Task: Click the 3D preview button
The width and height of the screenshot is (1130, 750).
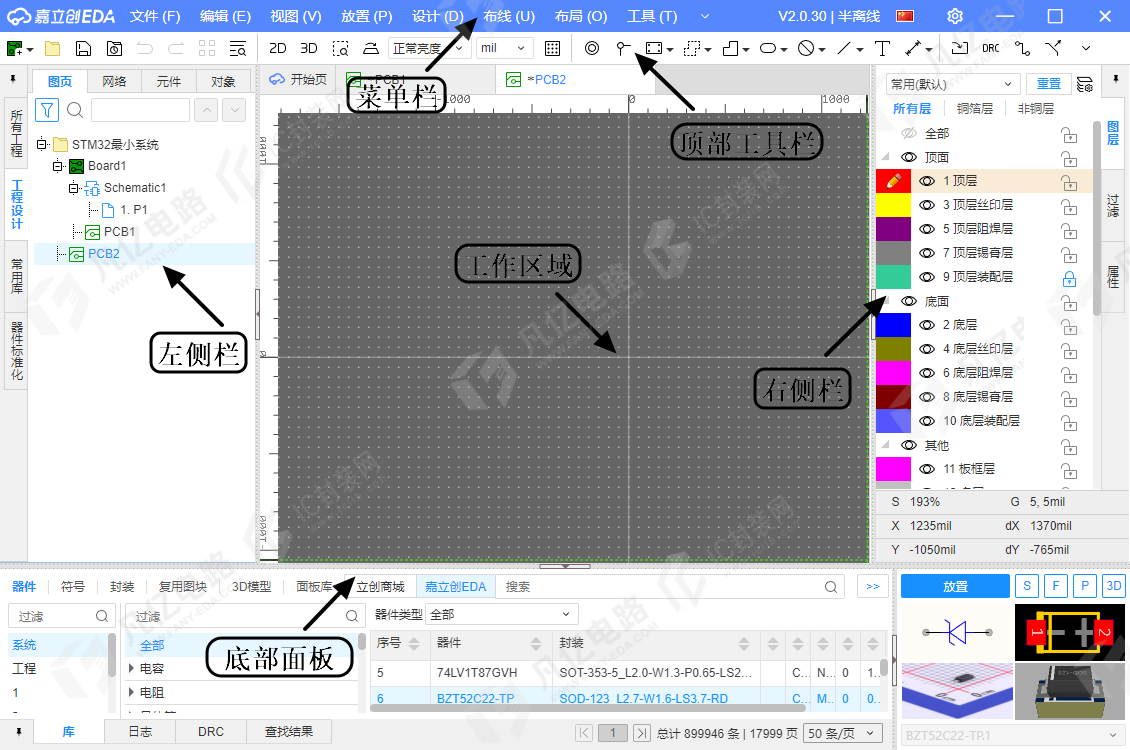Action: pos(1113,586)
